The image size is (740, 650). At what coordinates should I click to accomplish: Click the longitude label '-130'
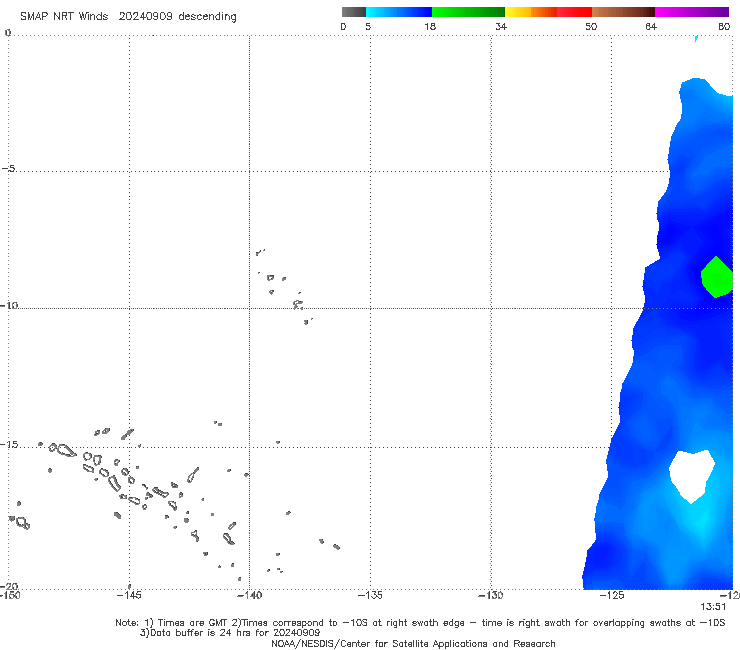point(491,595)
